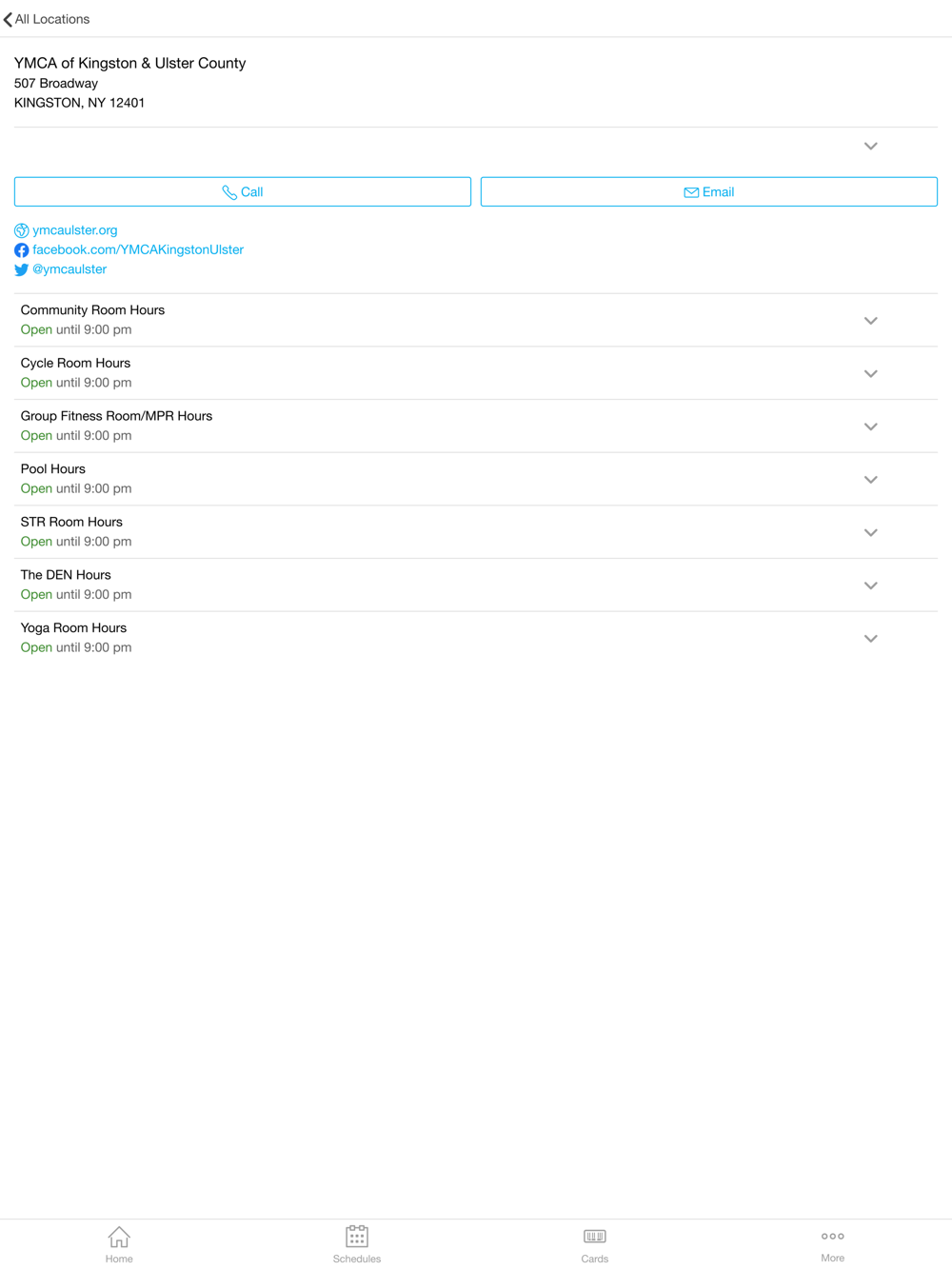Expand the location details chevron below the address
952x1270 pixels.
[x=870, y=146]
